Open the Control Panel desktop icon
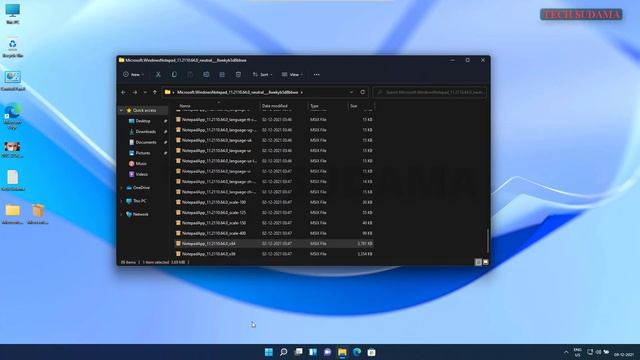The image size is (640, 360). (x=13, y=81)
